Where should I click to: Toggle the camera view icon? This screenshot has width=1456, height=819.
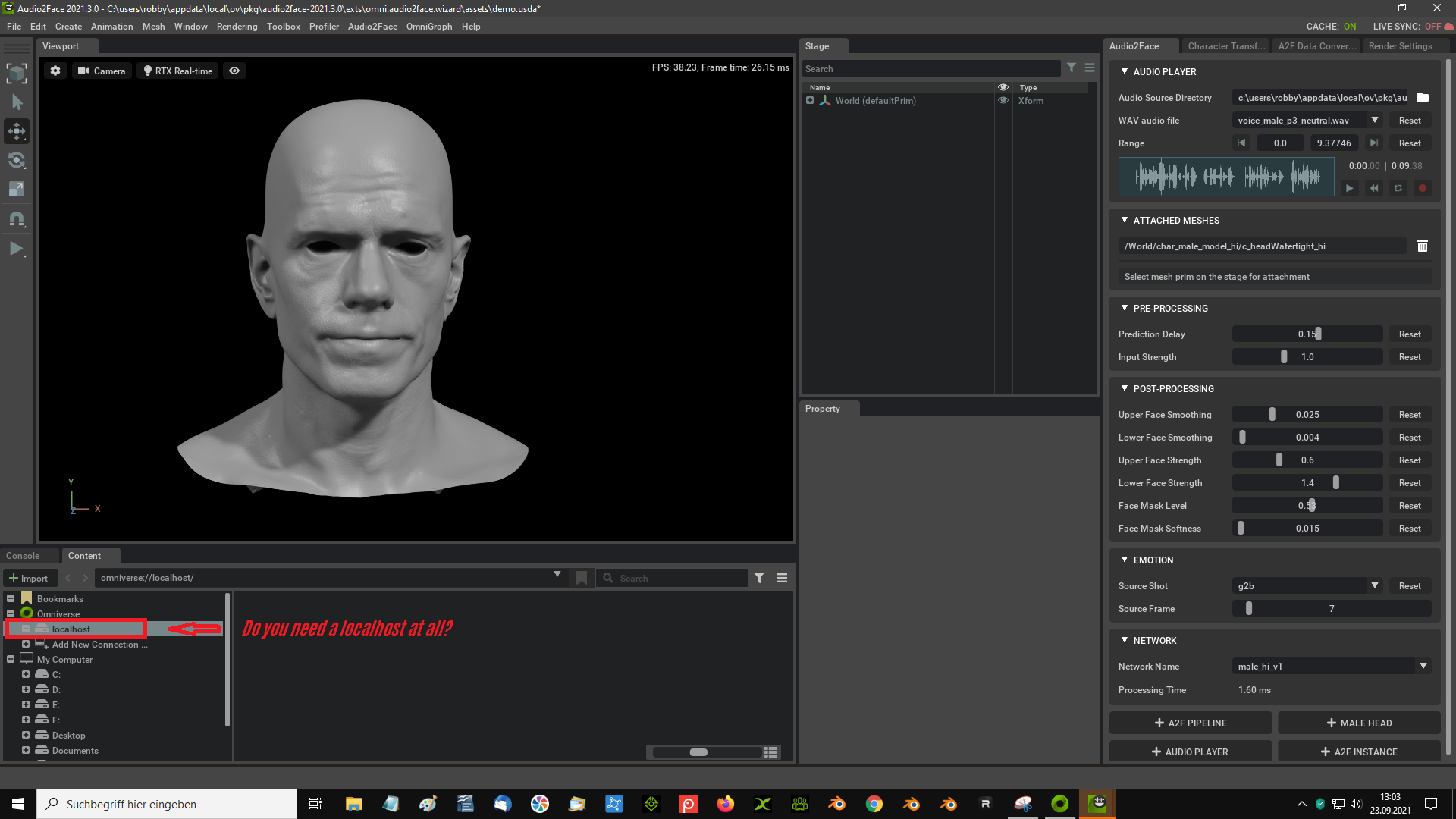234,70
